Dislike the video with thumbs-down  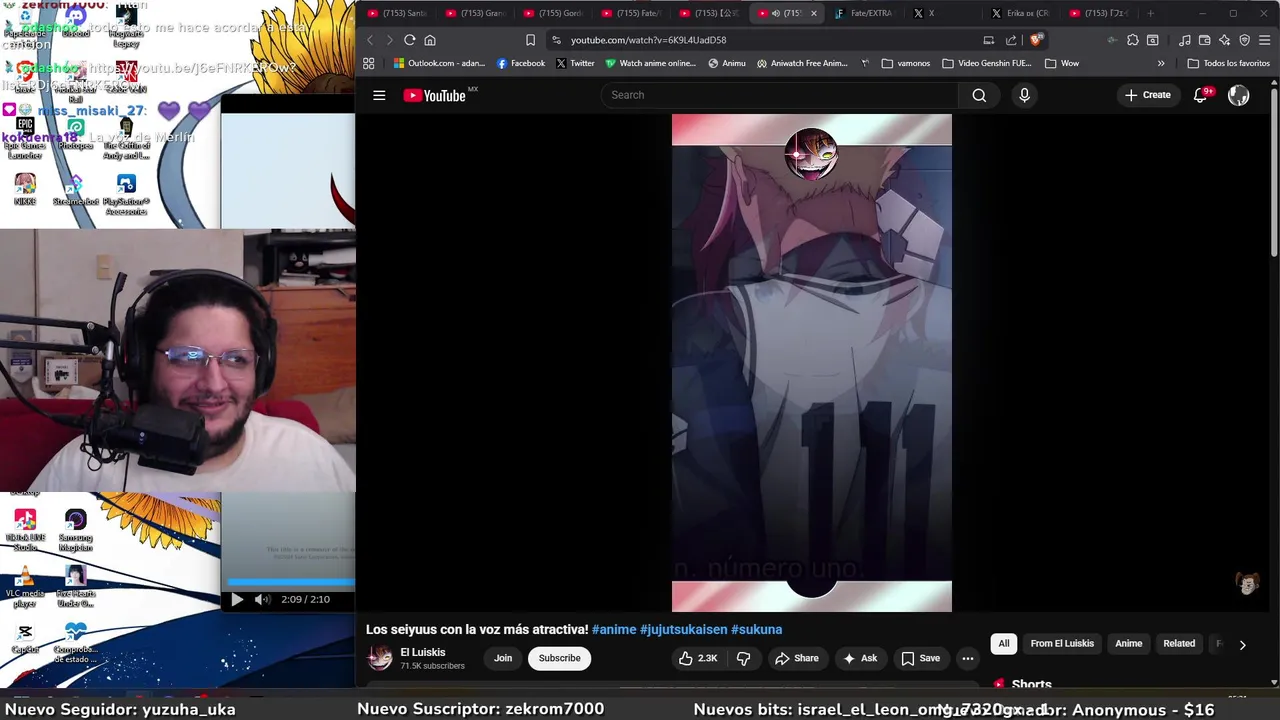[x=743, y=658]
